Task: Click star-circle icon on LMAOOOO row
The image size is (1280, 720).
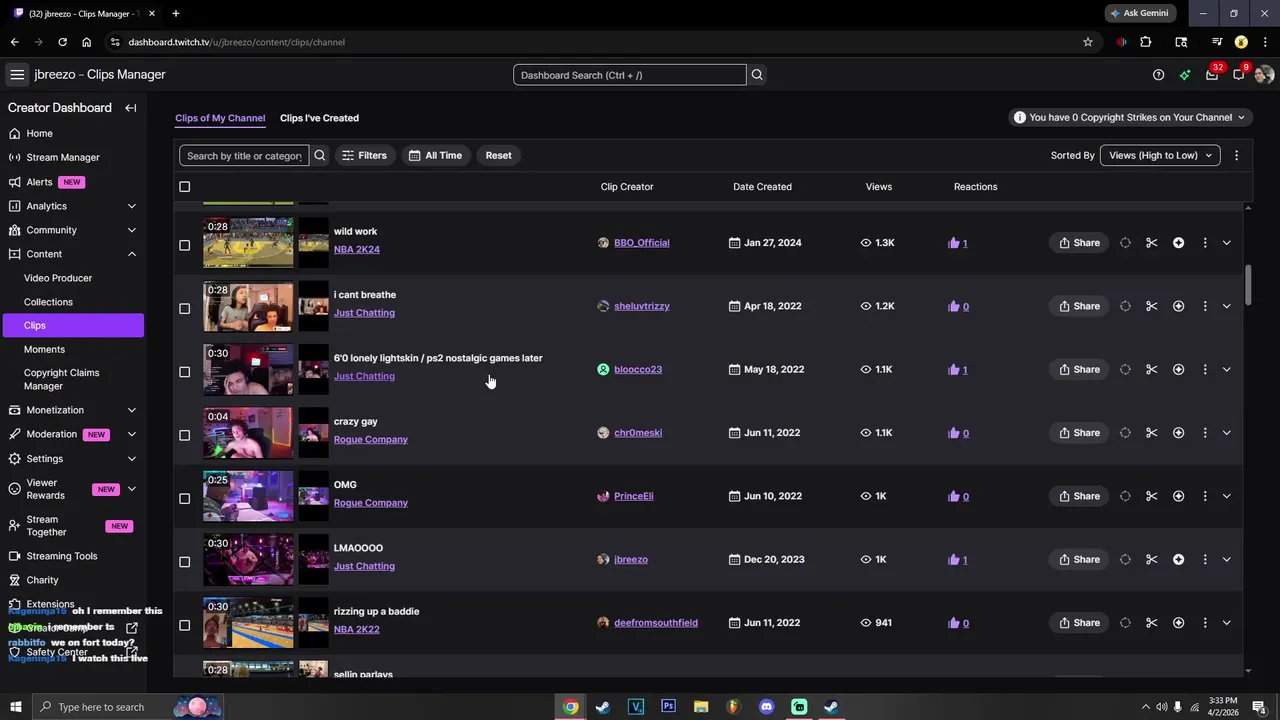Action: (x=1179, y=559)
